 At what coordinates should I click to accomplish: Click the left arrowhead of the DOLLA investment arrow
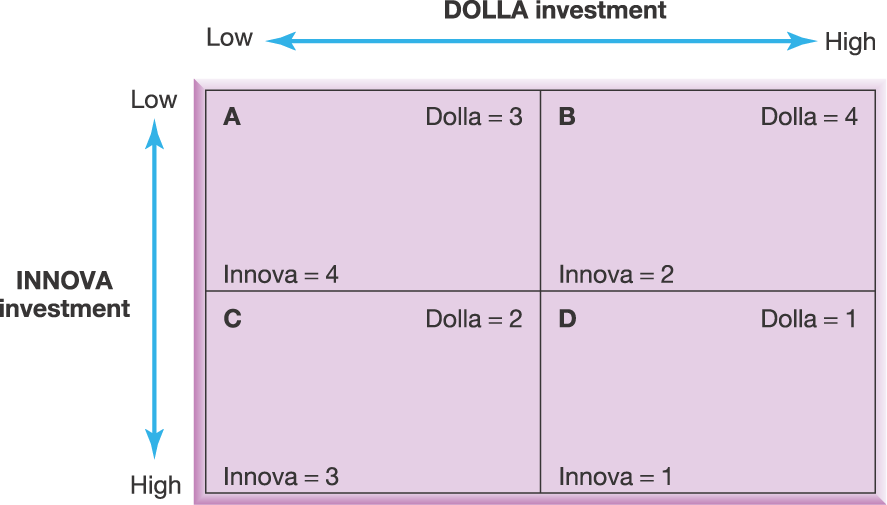[x=275, y=41]
